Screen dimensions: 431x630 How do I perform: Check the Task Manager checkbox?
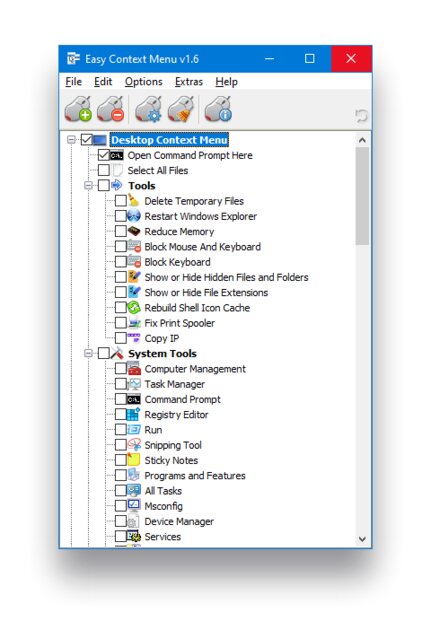[121, 384]
